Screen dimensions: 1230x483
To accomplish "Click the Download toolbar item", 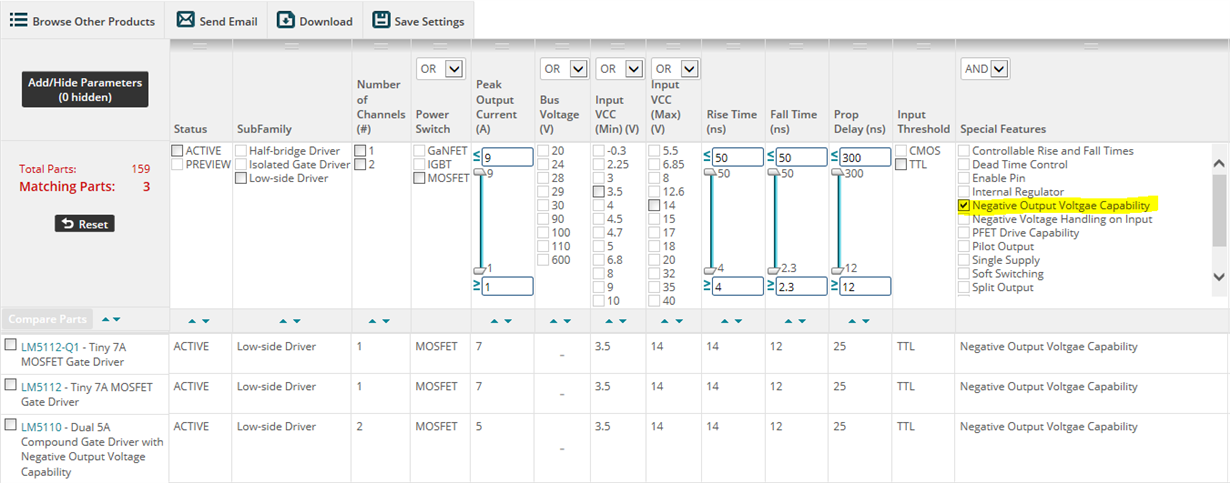I will click(x=315, y=21).
